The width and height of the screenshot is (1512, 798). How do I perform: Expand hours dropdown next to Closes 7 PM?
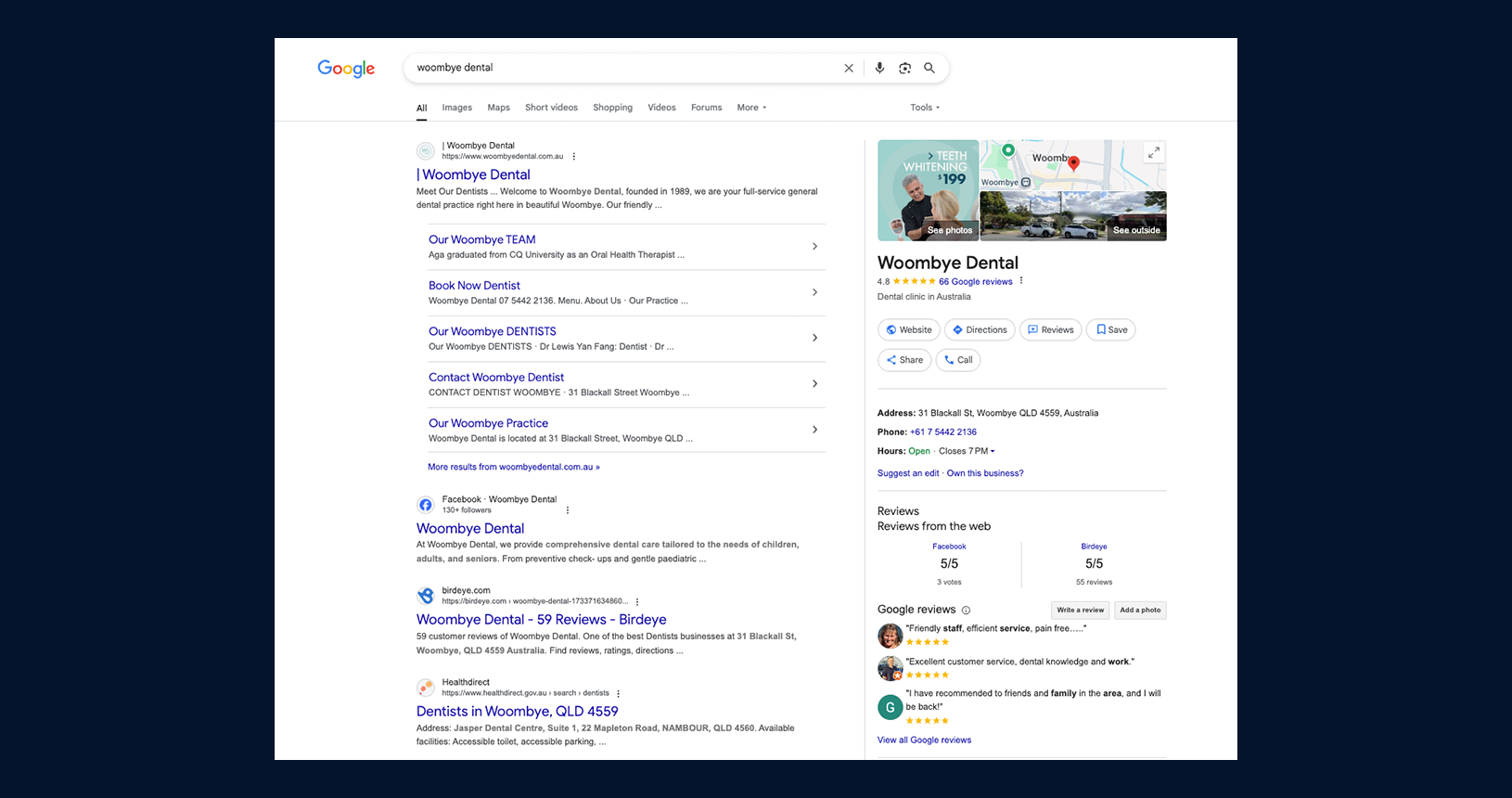coord(993,452)
